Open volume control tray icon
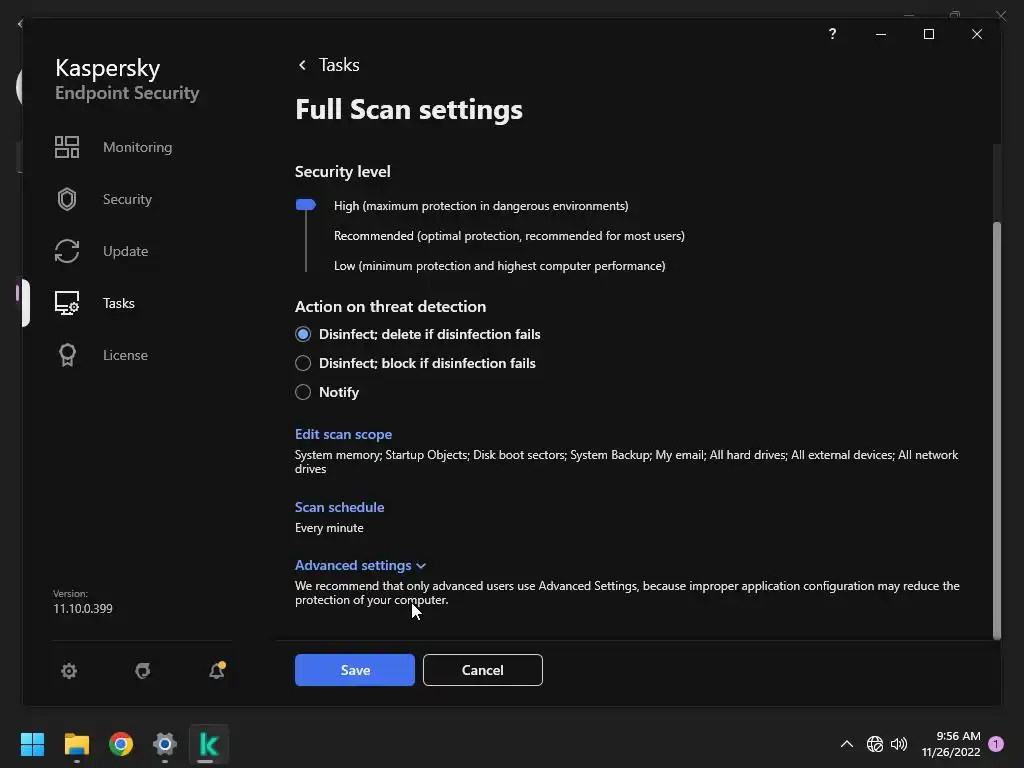Viewport: 1024px width, 768px height. click(899, 744)
